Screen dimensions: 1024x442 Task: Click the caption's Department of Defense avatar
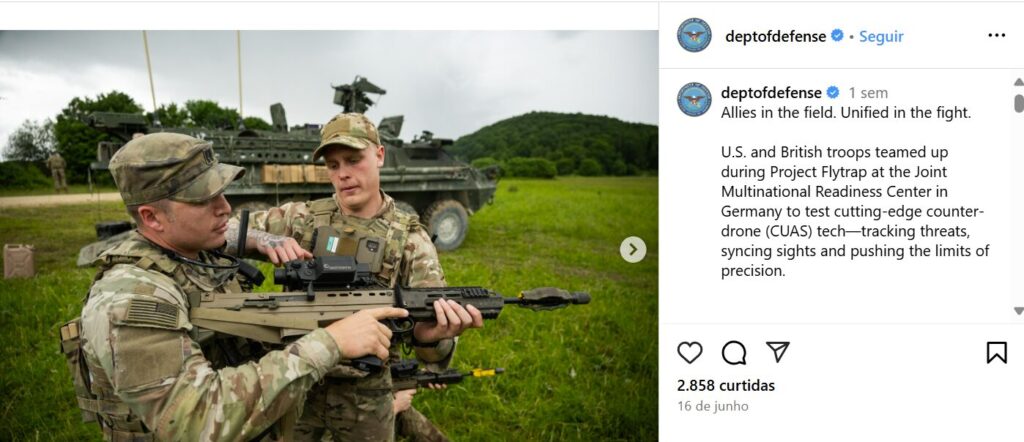coord(694,99)
